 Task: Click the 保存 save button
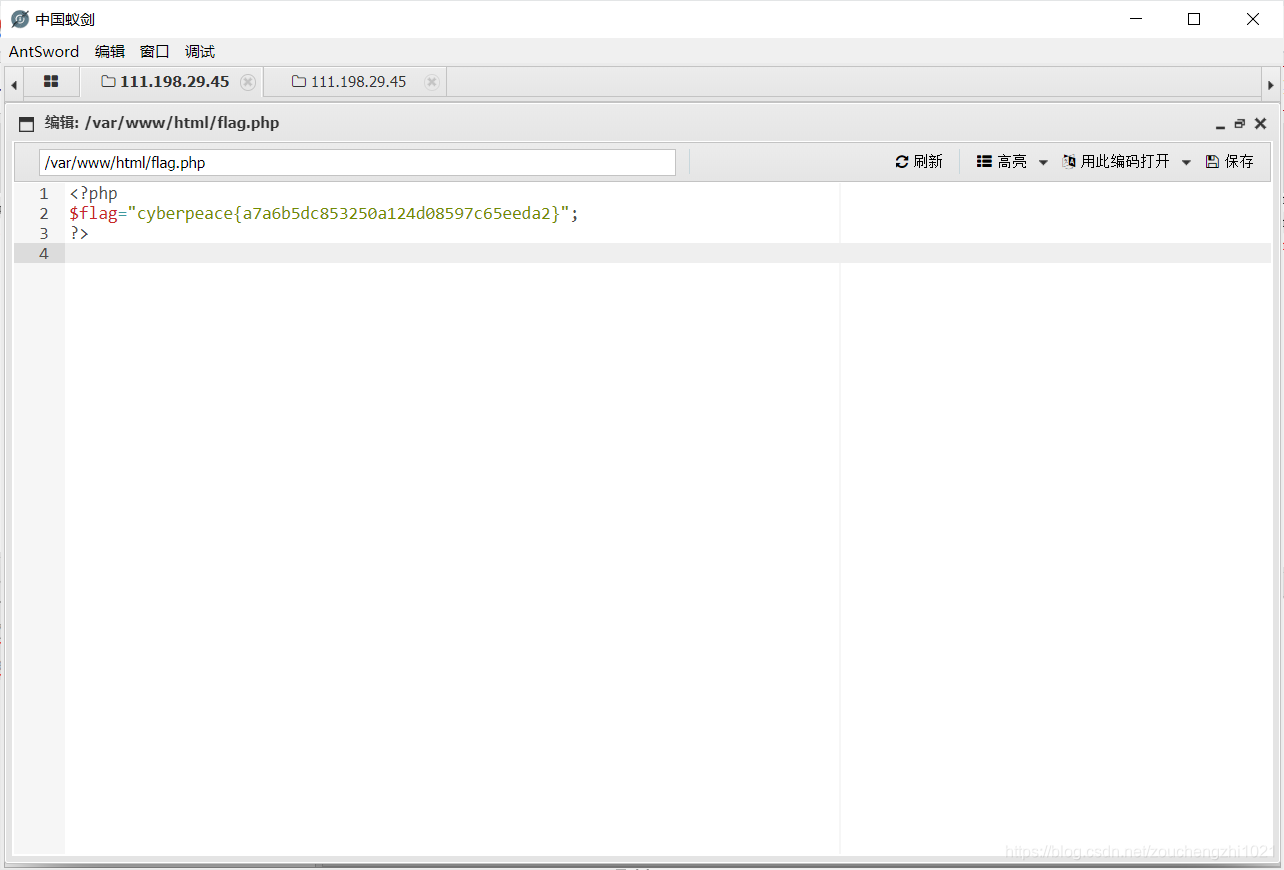[1230, 162]
